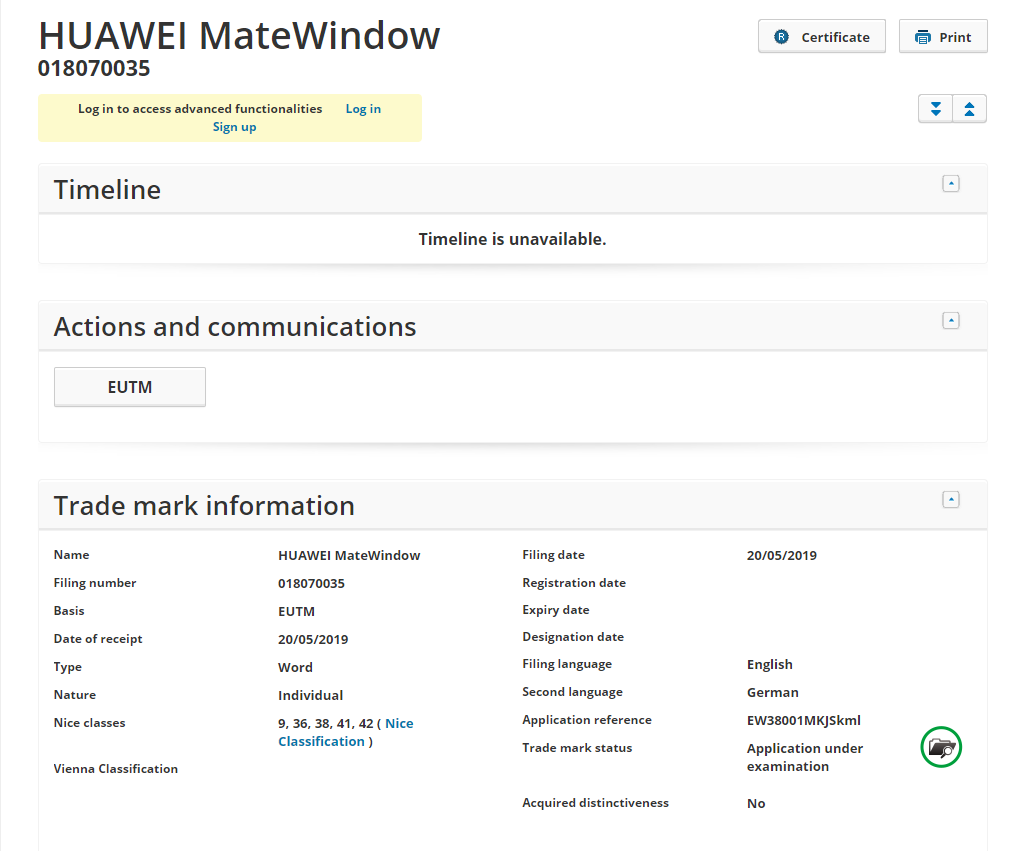This screenshot has height=851, width=1016.
Task: Open the Nice Classification link
Action: (x=346, y=732)
